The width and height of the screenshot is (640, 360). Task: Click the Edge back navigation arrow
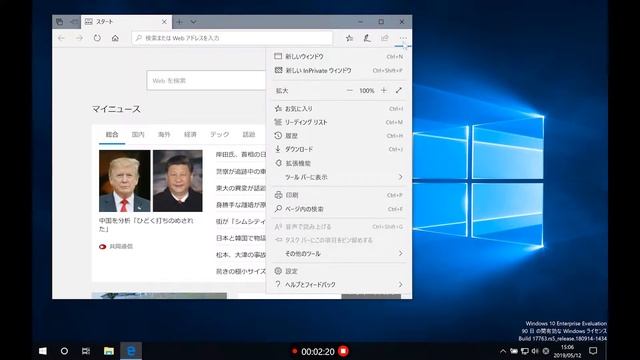[x=61, y=38]
